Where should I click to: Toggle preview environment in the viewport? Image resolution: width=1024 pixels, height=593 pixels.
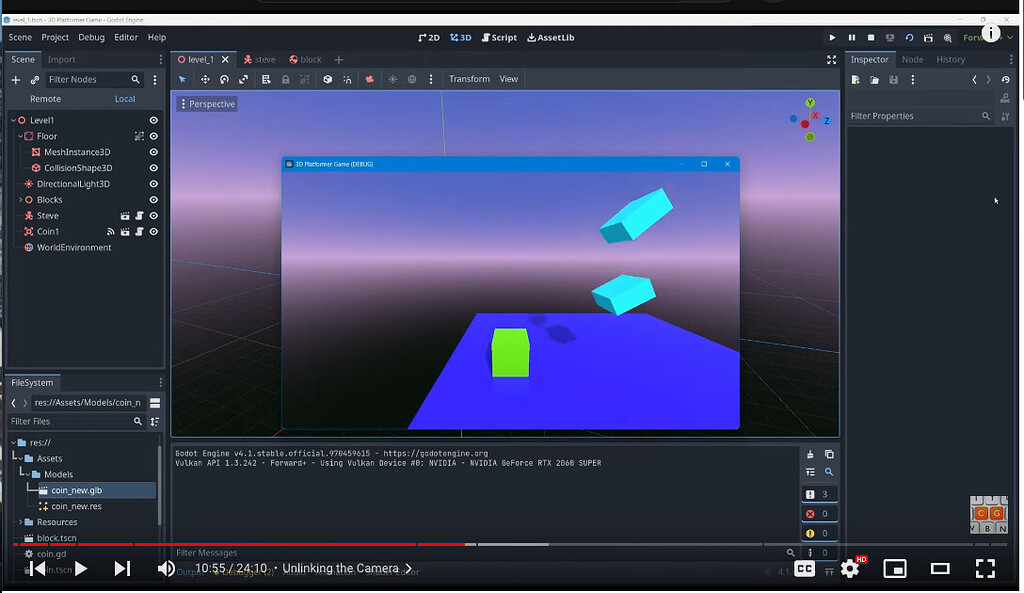[410, 79]
